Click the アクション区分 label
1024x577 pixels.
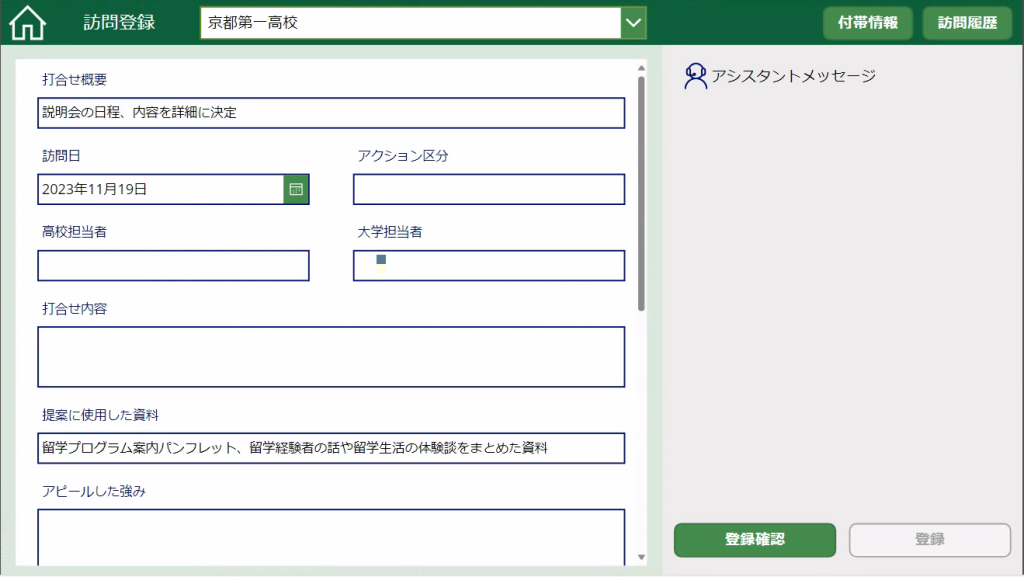click(x=403, y=156)
